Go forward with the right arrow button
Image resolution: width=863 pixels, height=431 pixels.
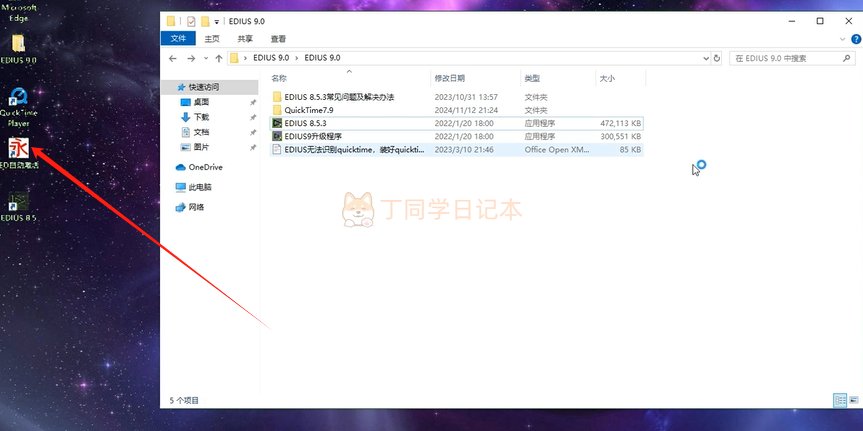point(191,58)
